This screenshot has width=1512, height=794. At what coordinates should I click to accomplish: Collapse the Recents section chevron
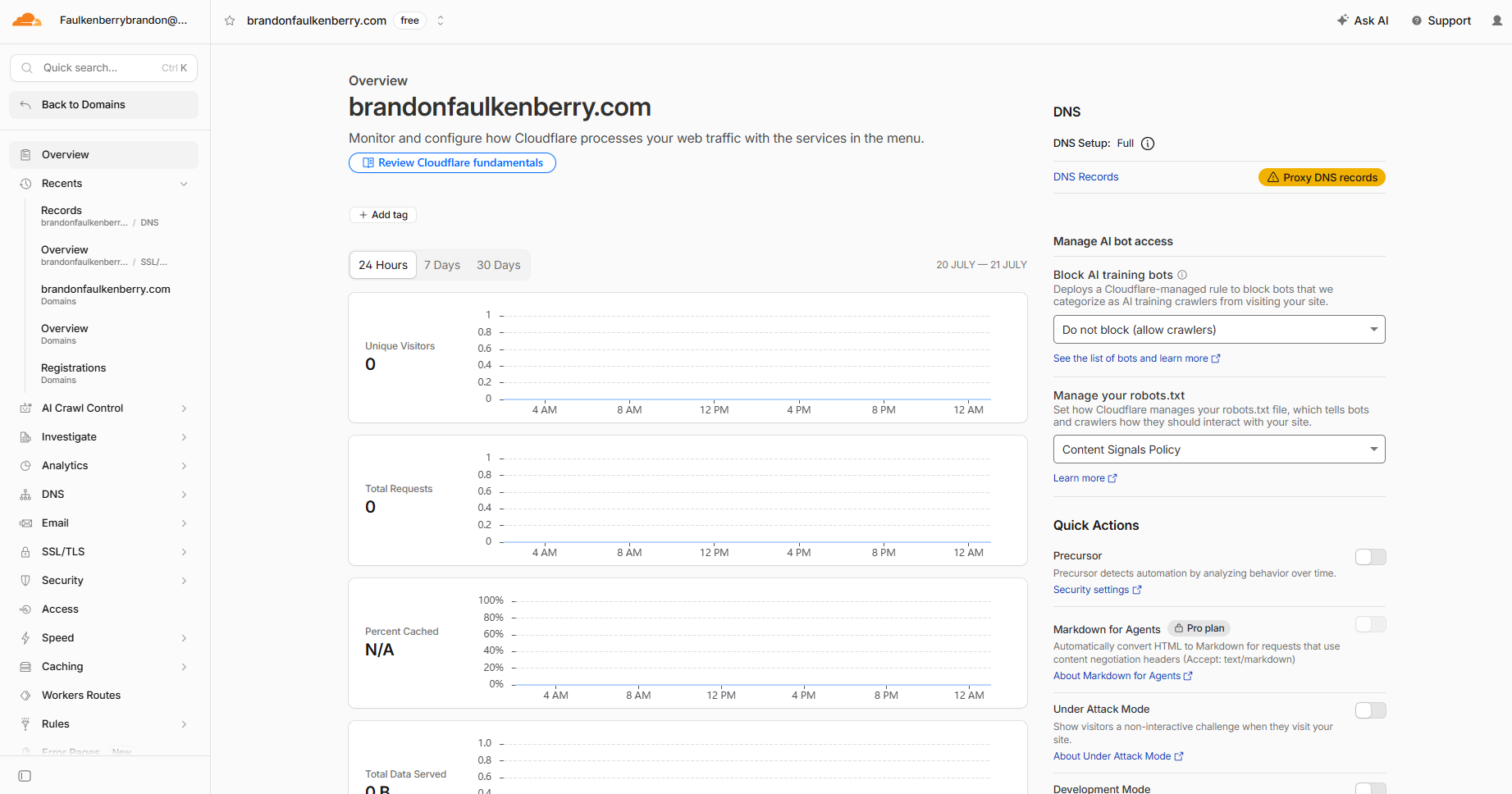[184, 184]
